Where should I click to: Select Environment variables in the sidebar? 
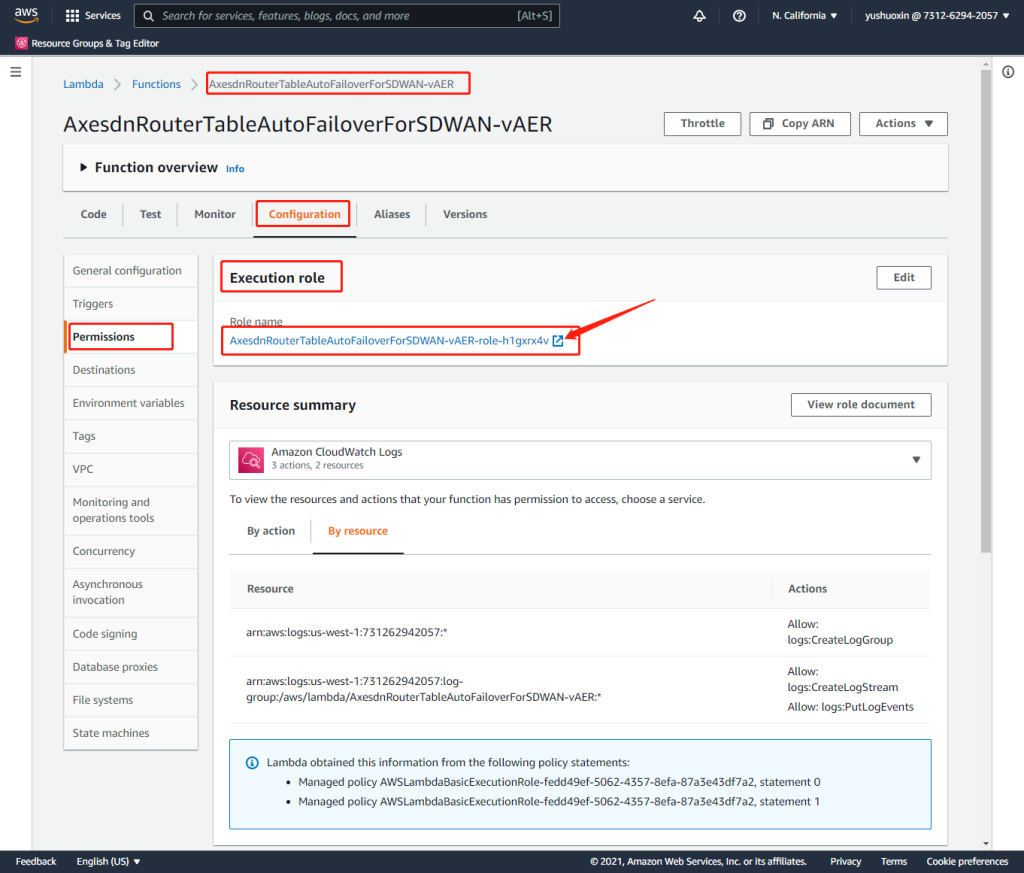tap(128, 403)
